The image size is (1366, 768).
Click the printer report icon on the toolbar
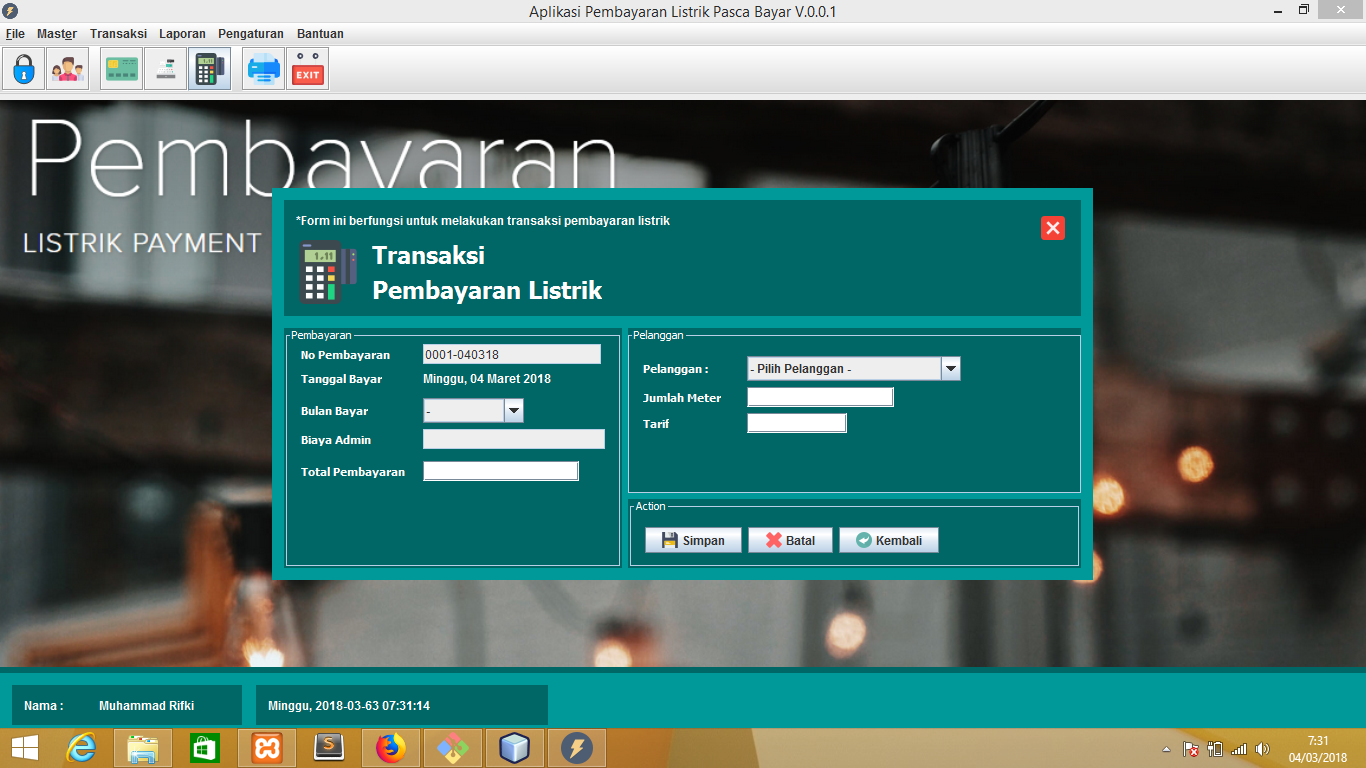point(262,68)
